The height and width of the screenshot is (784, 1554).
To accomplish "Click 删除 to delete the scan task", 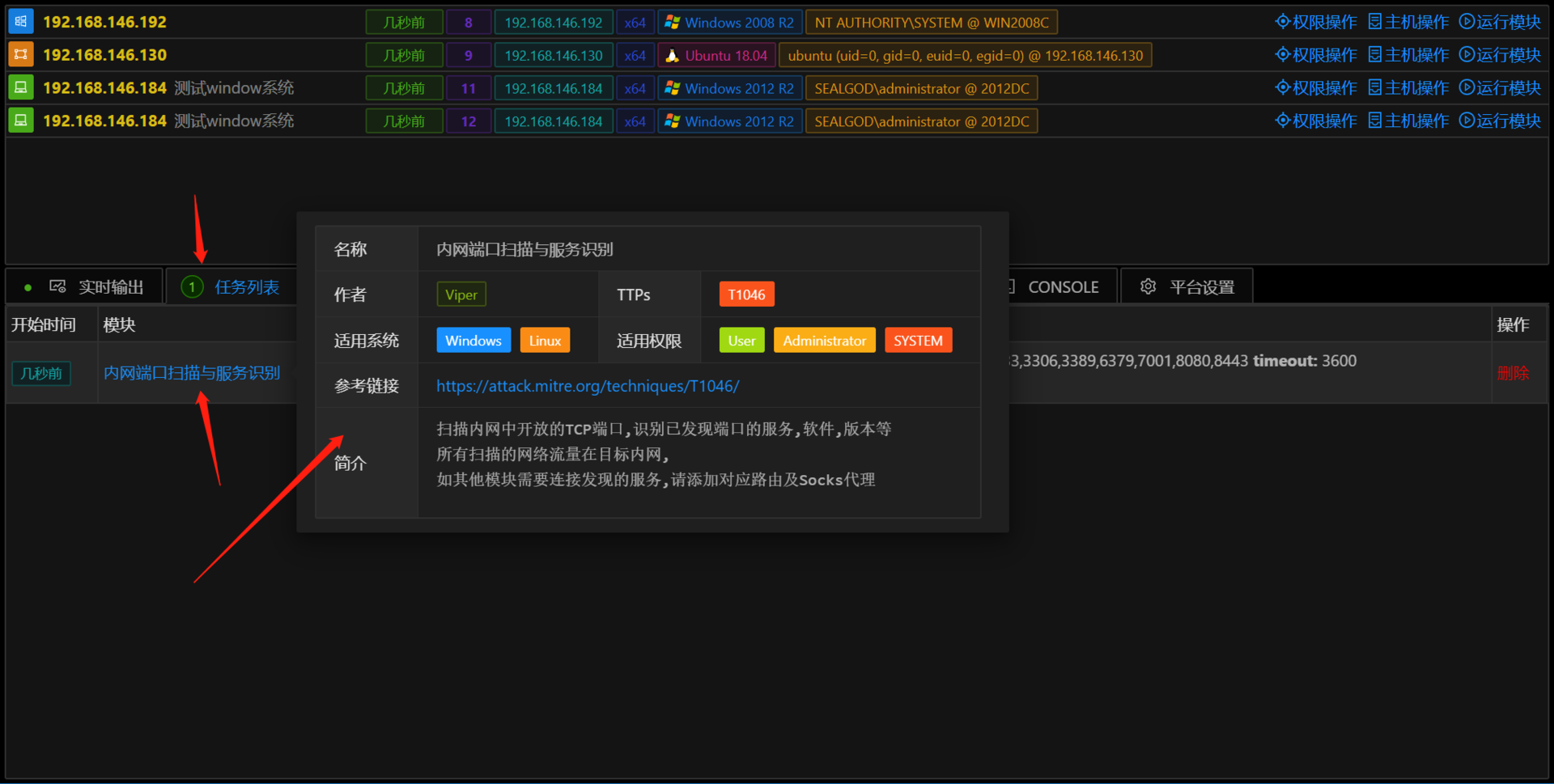I will tap(1514, 373).
